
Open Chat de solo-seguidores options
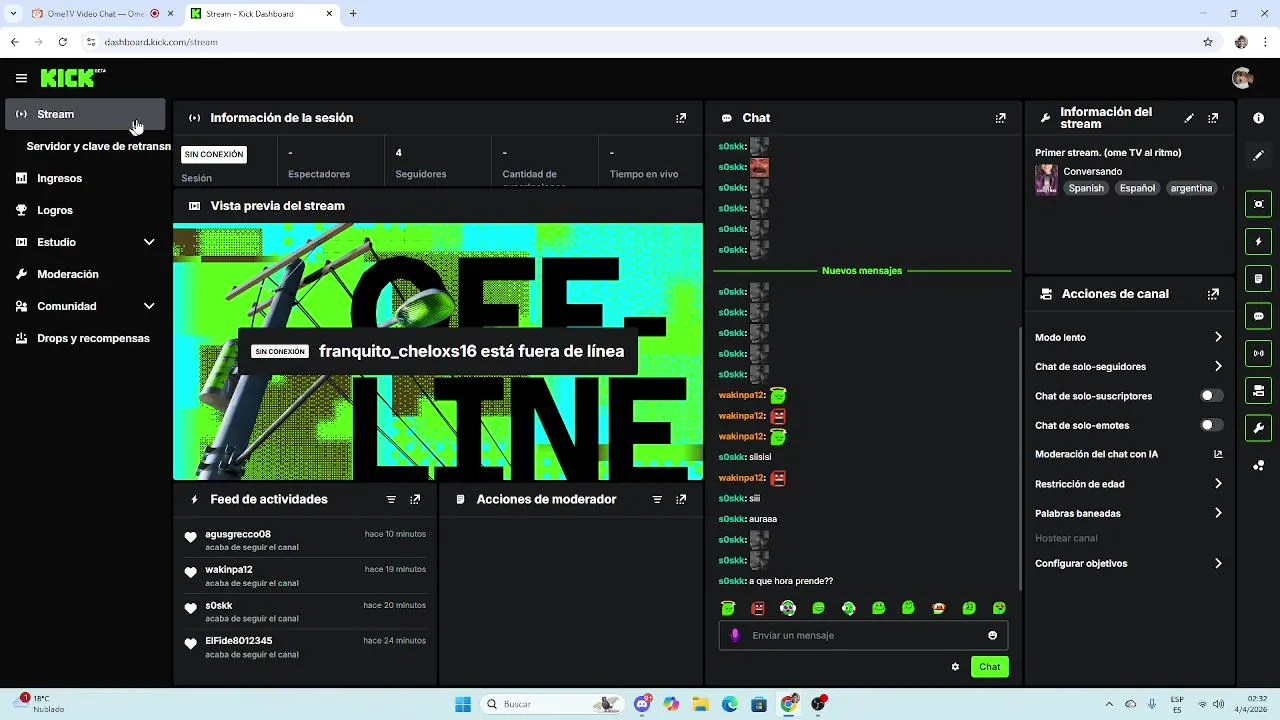(1128, 367)
